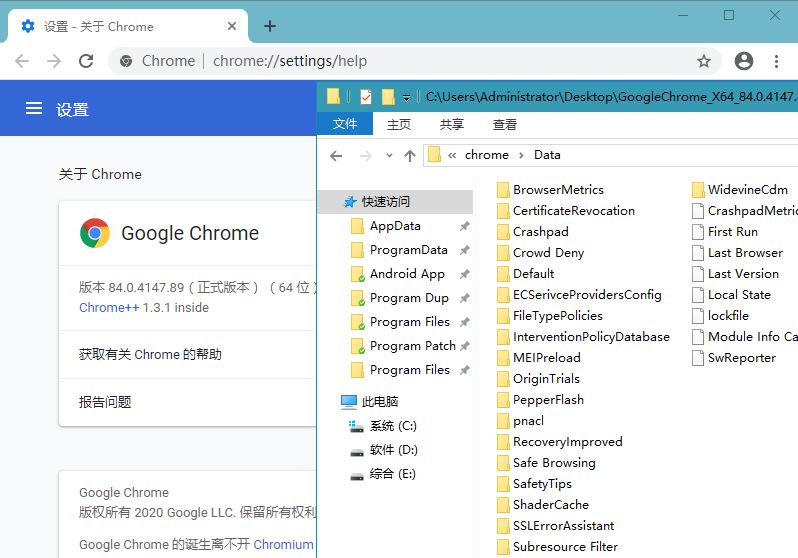Image resolution: width=798 pixels, height=558 pixels.
Task: Open 报告问题 row
Action: 188,402
